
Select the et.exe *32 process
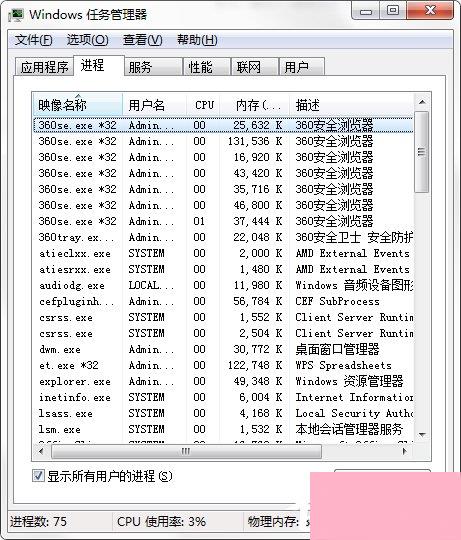[x=223, y=365]
